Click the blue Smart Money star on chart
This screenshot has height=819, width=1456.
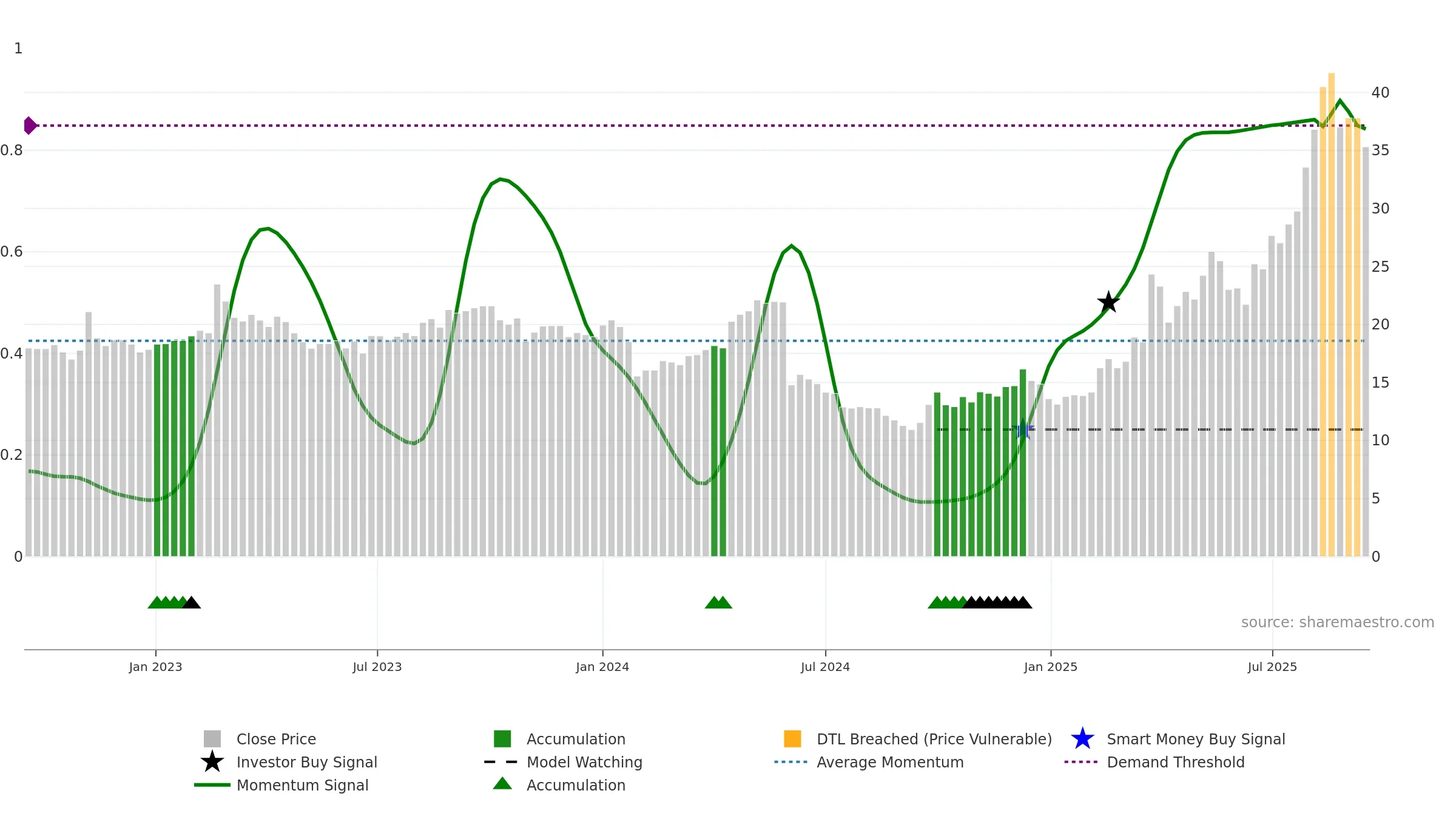pyautogui.click(x=1023, y=429)
